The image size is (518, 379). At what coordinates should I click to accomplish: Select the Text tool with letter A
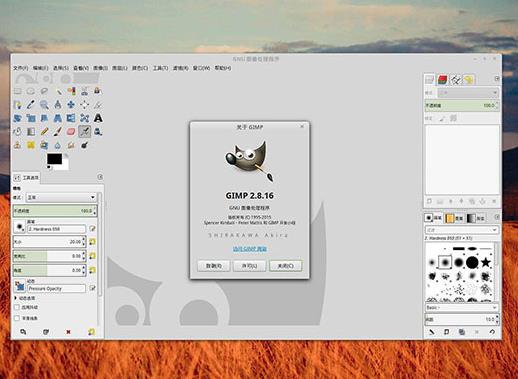pos(98,118)
